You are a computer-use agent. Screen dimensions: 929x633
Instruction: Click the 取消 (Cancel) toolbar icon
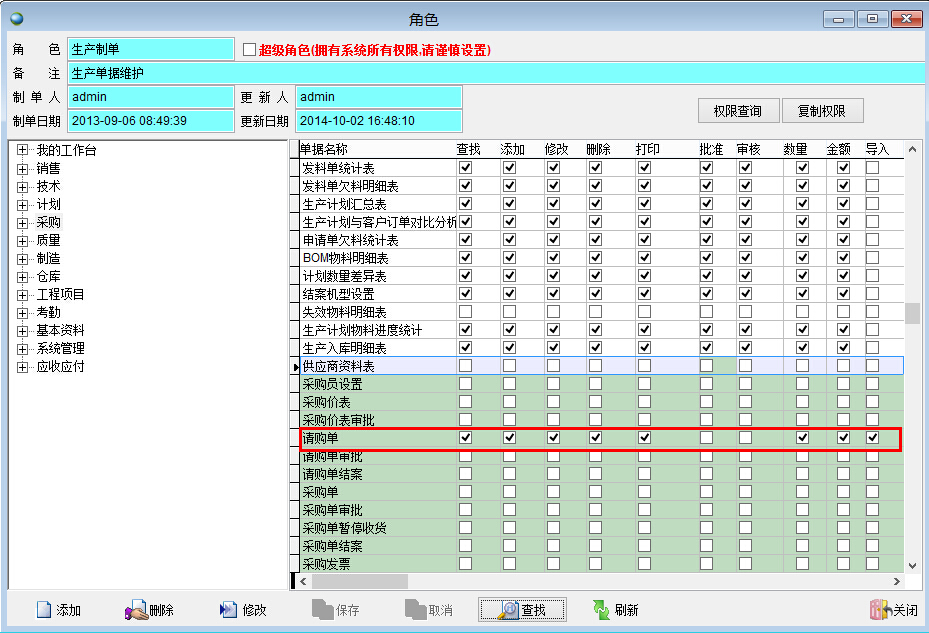point(415,610)
